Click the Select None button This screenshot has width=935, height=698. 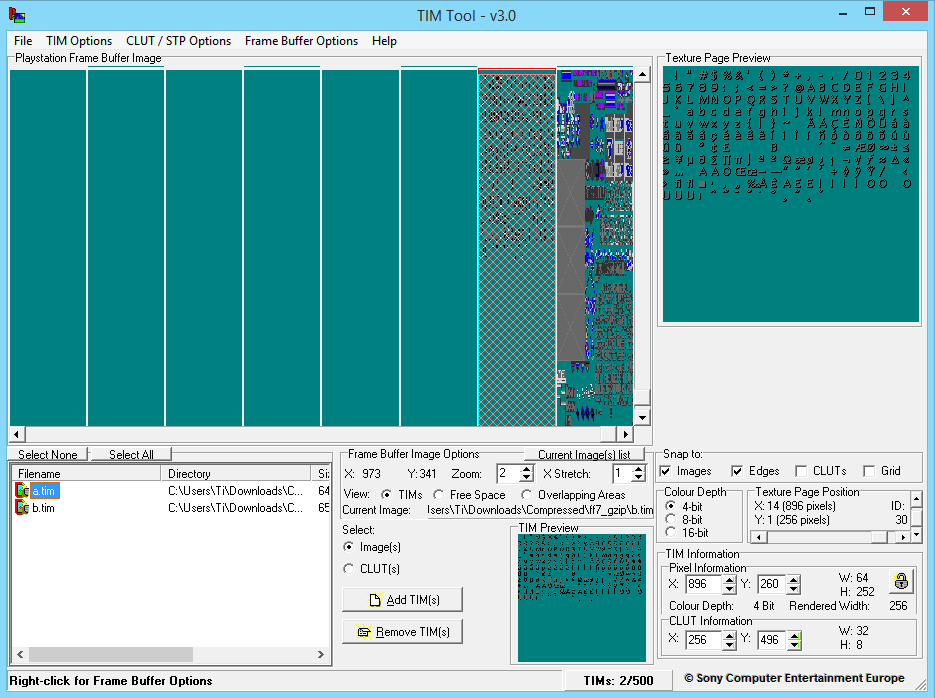[48, 454]
